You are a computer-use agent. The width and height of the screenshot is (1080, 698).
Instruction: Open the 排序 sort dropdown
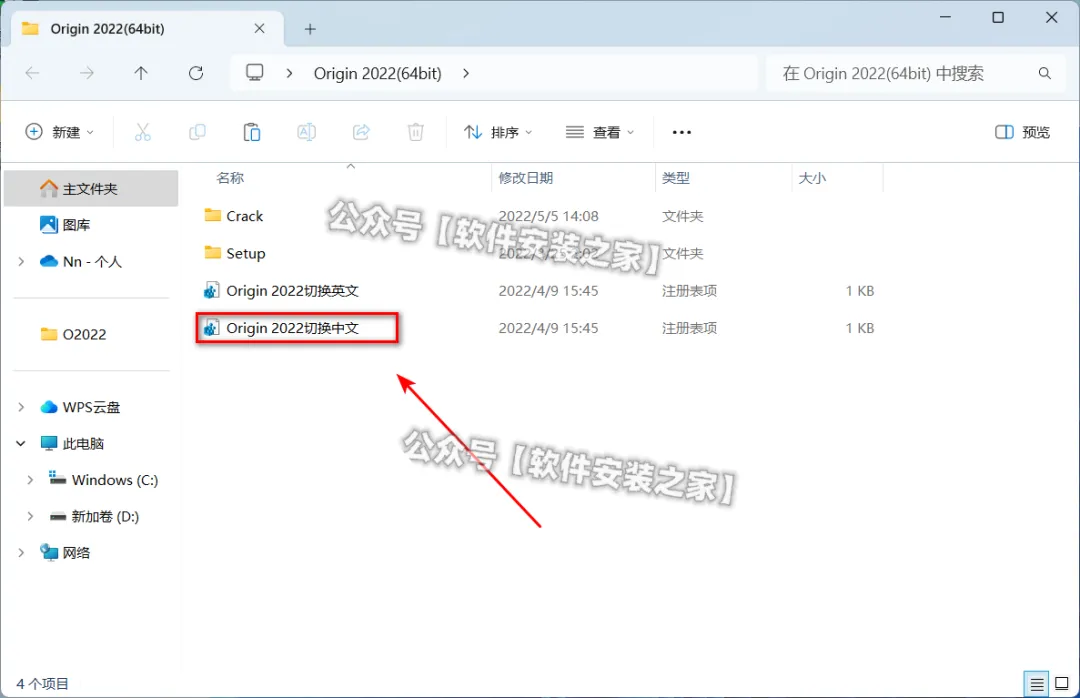point(498,132)
